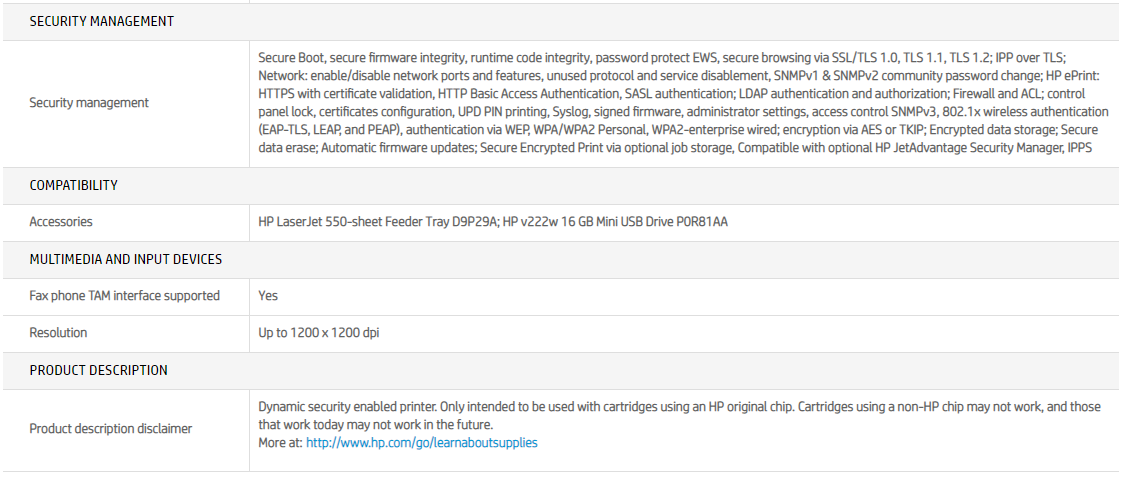The image size is (1121, 479).
Task: Select the Security management row label
Action: point(89,102)
